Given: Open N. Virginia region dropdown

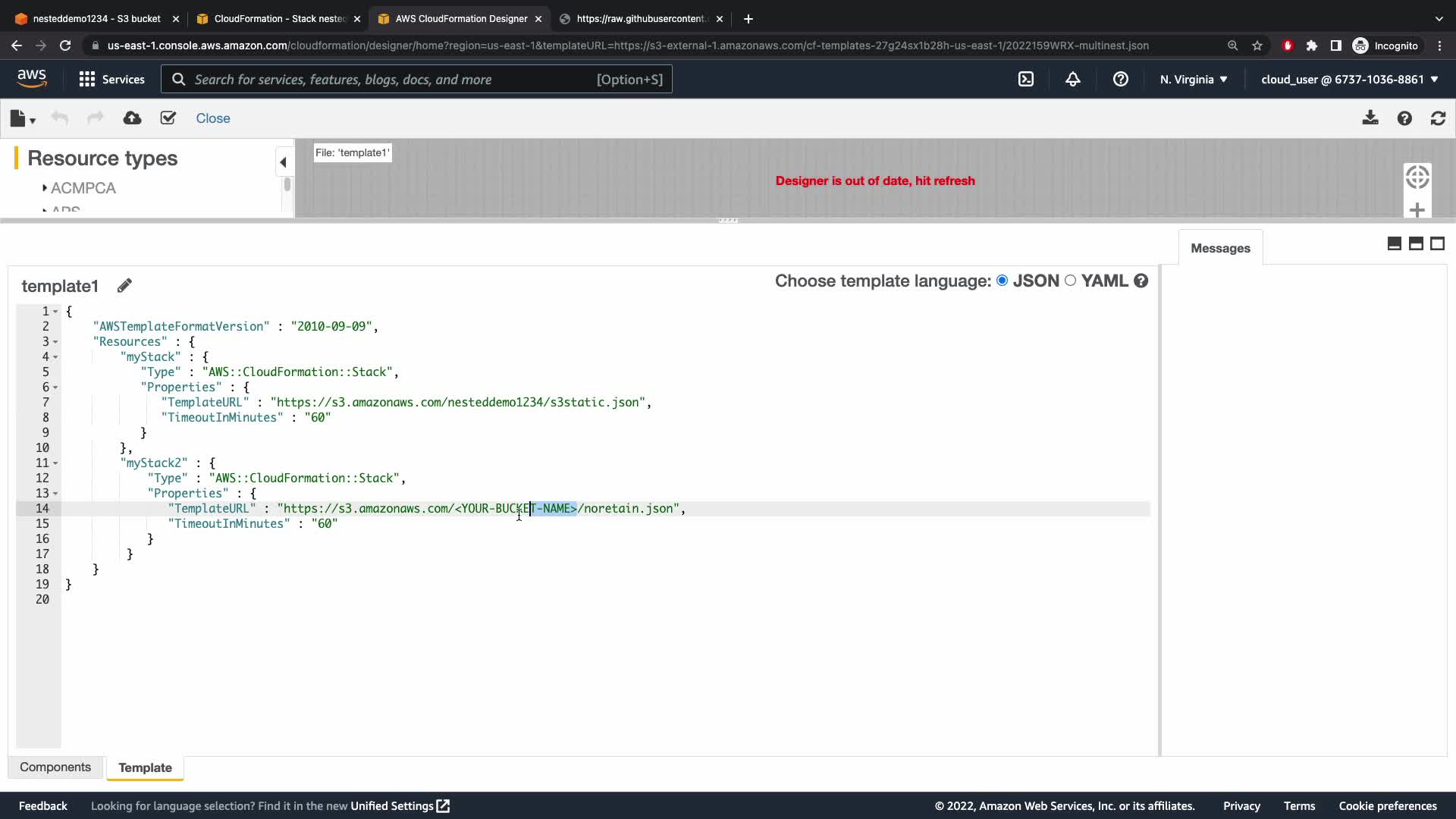Looking at the screenshot, I should point(1194,79).
